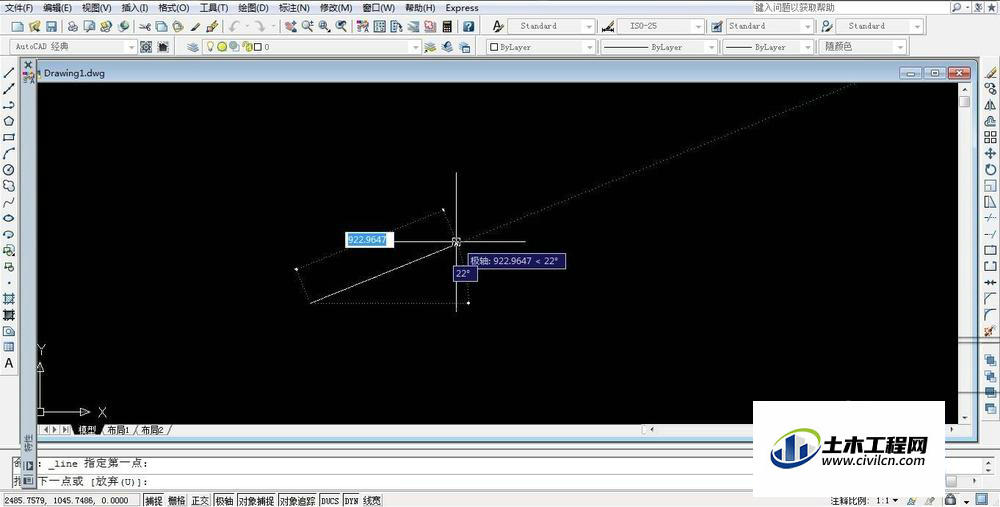This screenshot has width=1000, height=507.
Task: Save the drawing with the floppy icon
Action: [51, 26]
